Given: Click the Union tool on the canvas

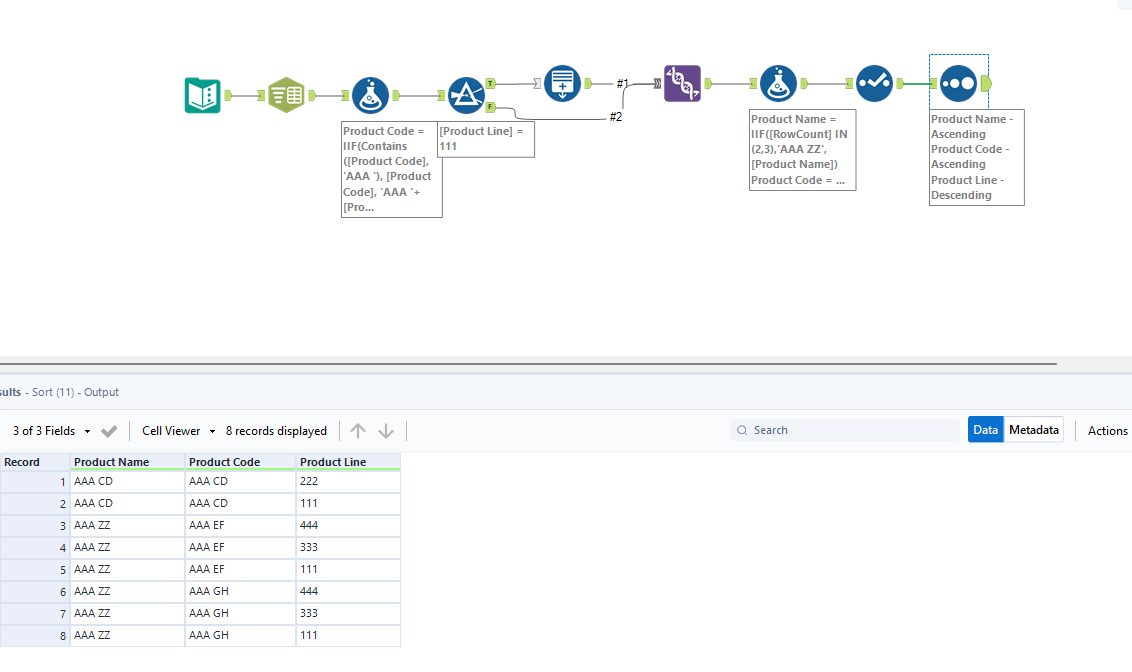Looking at the screenshot, I should 562,83.
